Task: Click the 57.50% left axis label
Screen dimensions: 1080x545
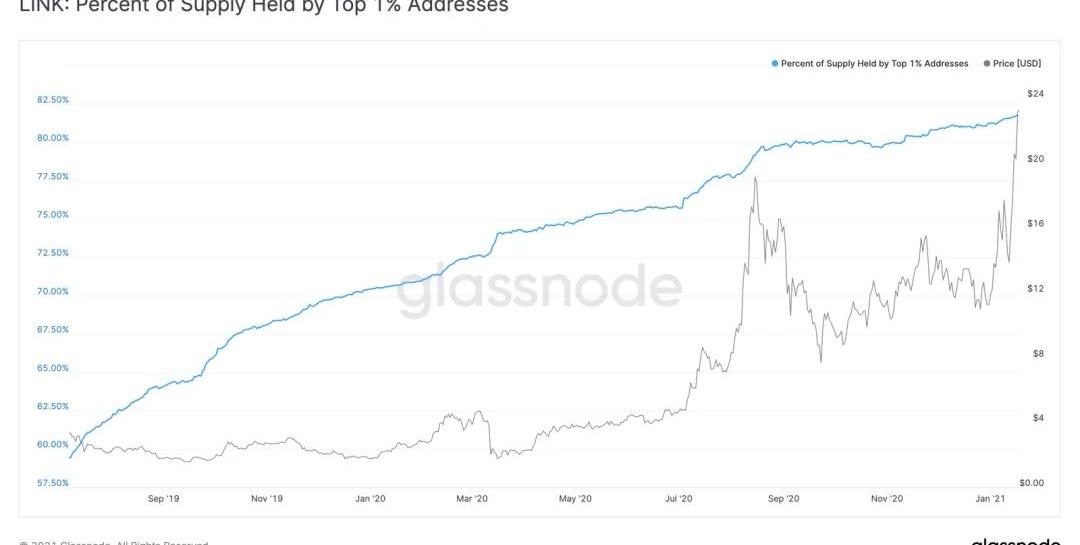Action: click(x=53, y=483)
